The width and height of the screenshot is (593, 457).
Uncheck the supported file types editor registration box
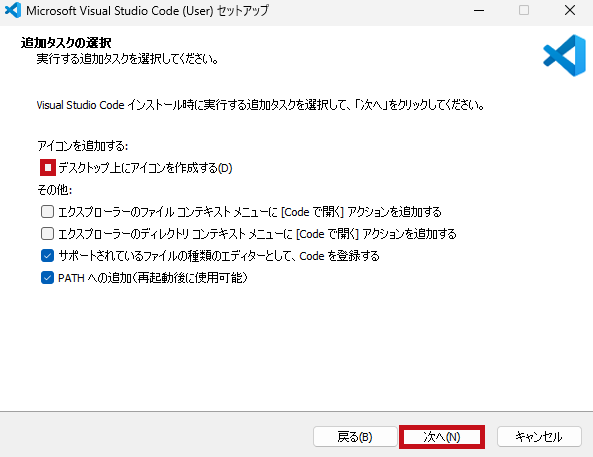point(47,256)
